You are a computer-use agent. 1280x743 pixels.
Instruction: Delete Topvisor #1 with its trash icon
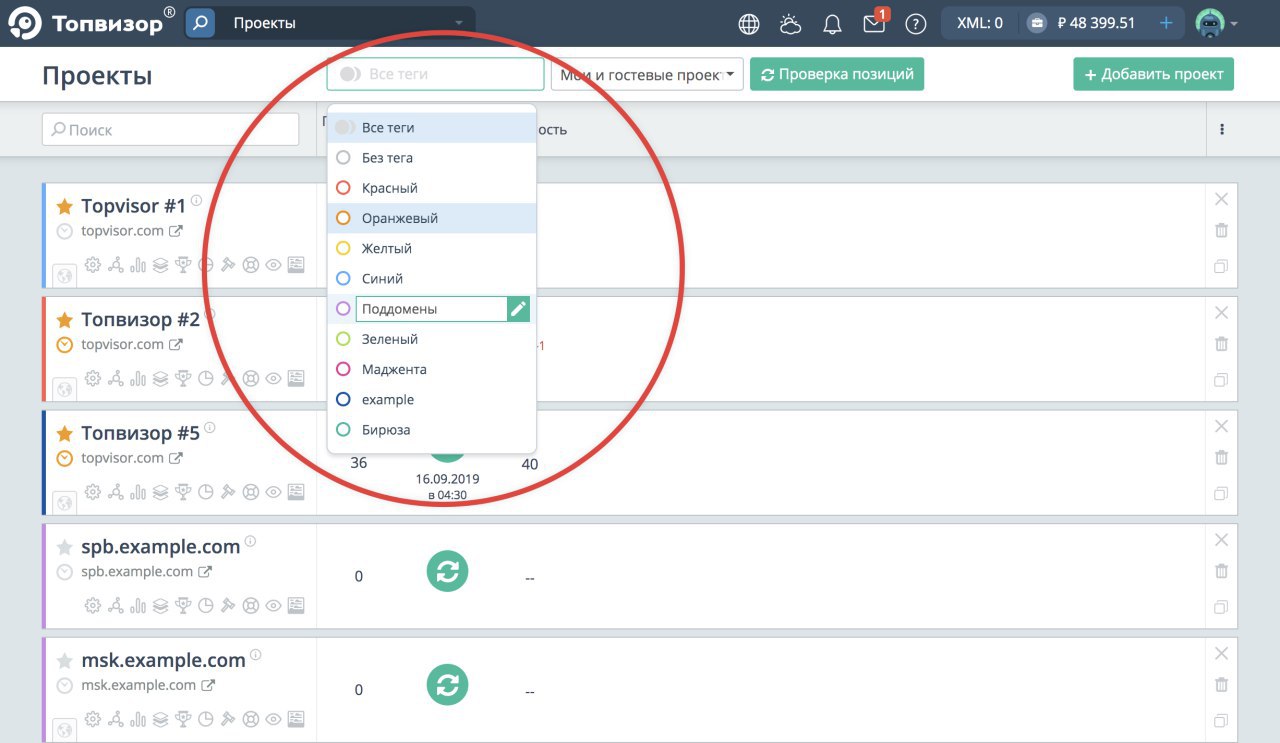[1221, 231]
